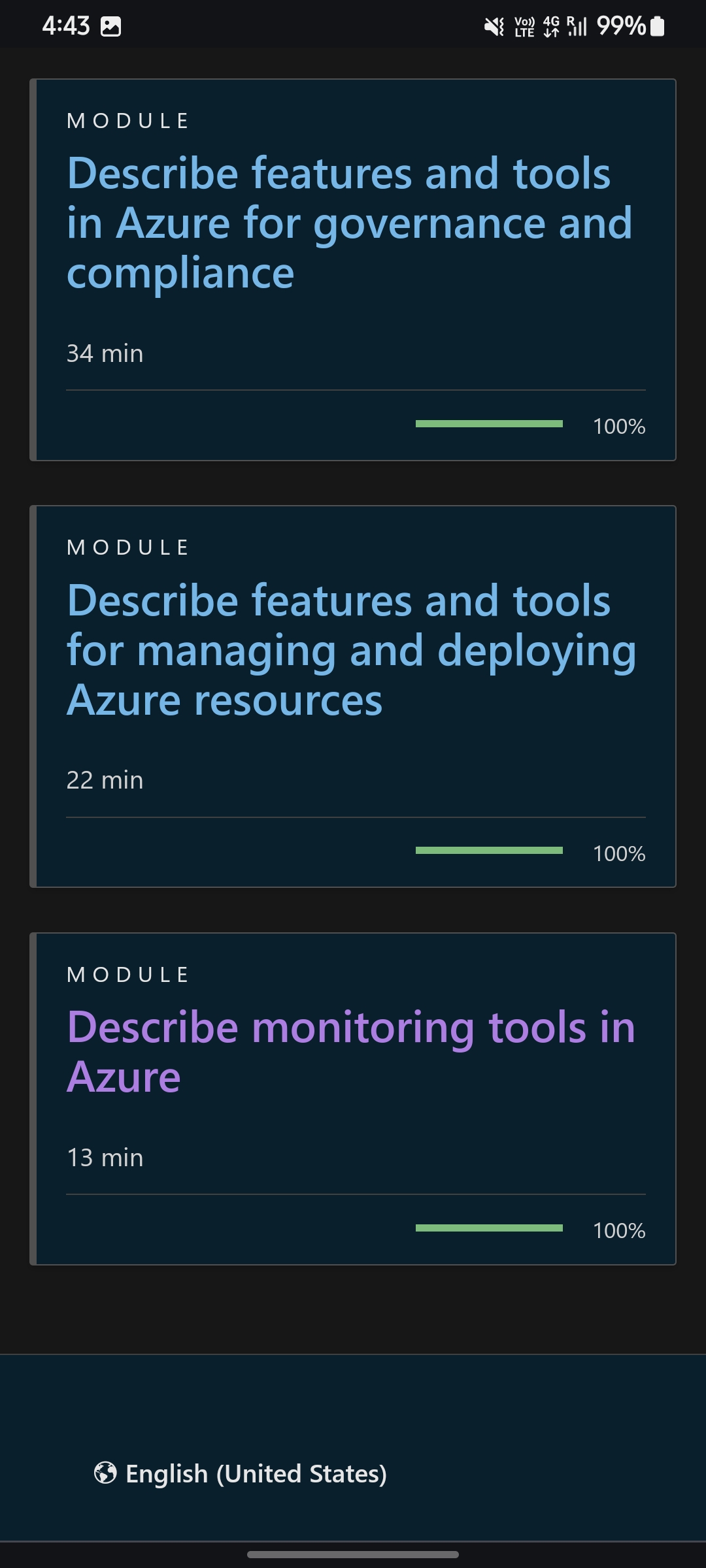Tap the 34 min duration text
The height and width of the screenshot is (1568, 706).
[105, 353]
